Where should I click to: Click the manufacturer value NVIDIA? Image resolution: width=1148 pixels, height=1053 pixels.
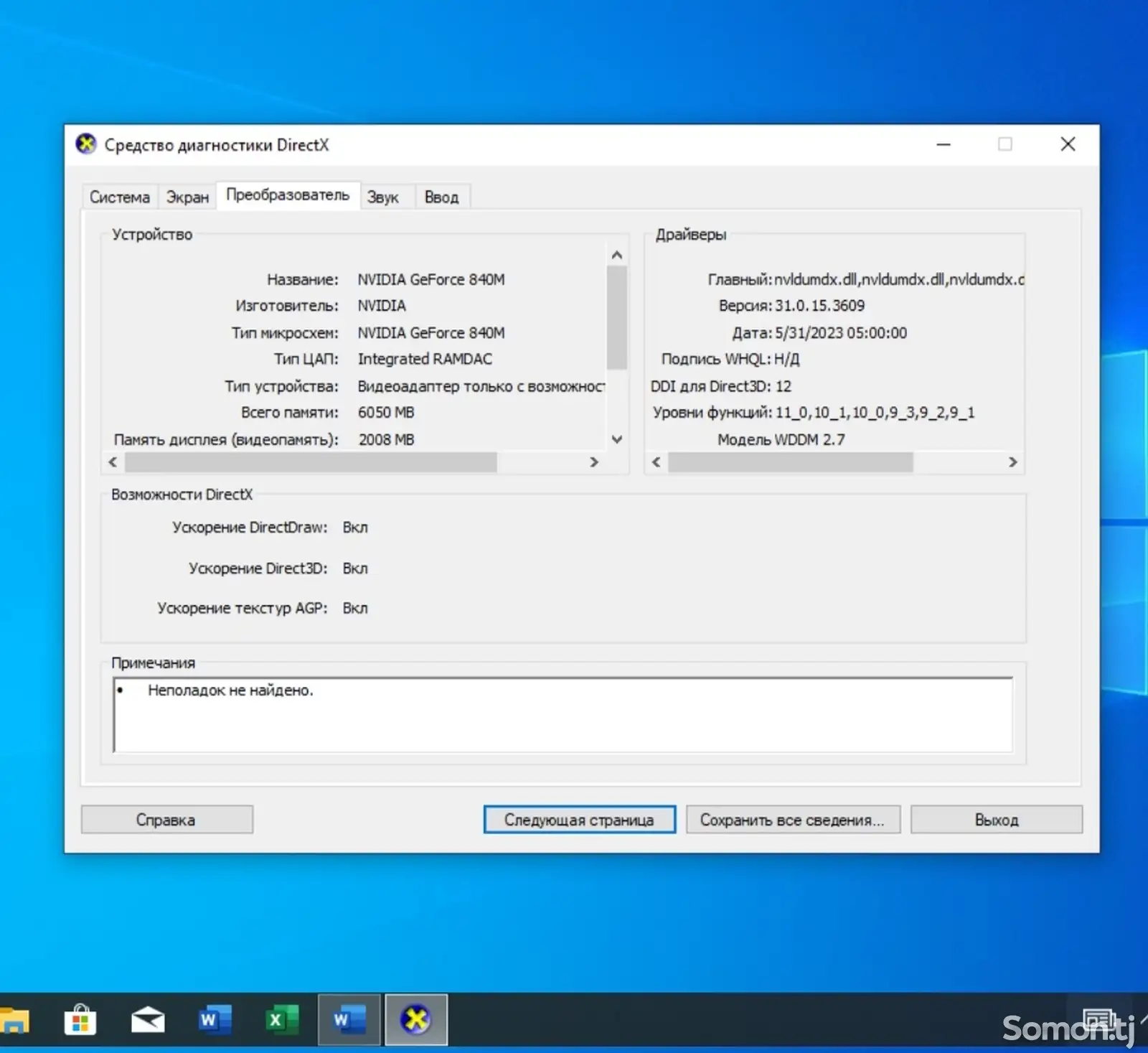click(x=382, y=306)
